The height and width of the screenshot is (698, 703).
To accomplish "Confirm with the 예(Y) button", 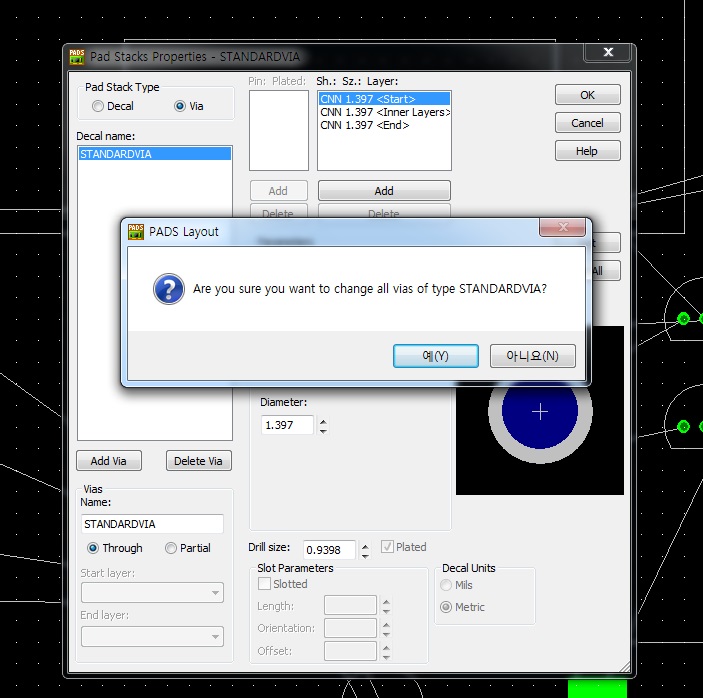I will [435, 356].
